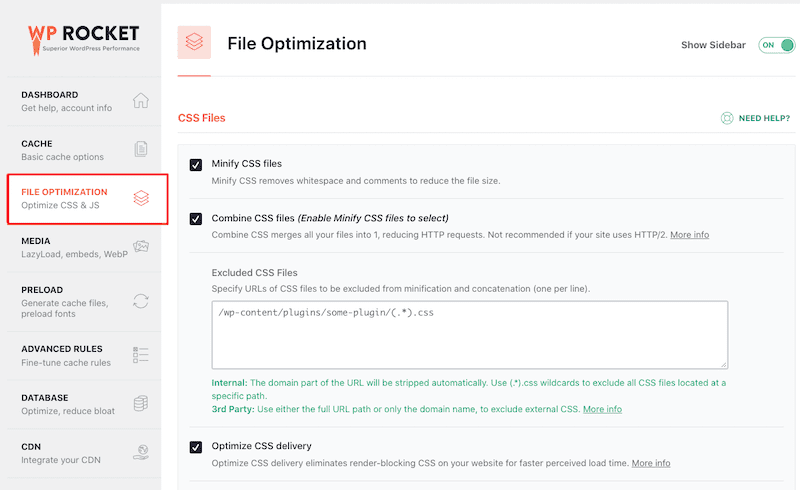Viewport: 800px width, 490px height.
Task: Click the CDN globe icon
Action: pyautogui.click(x=141, y=453)
